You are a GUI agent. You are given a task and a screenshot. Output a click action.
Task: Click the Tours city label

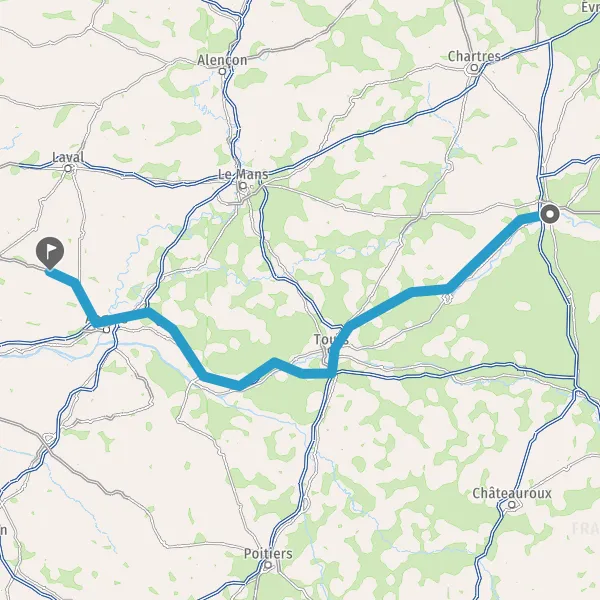coord(331,339)
